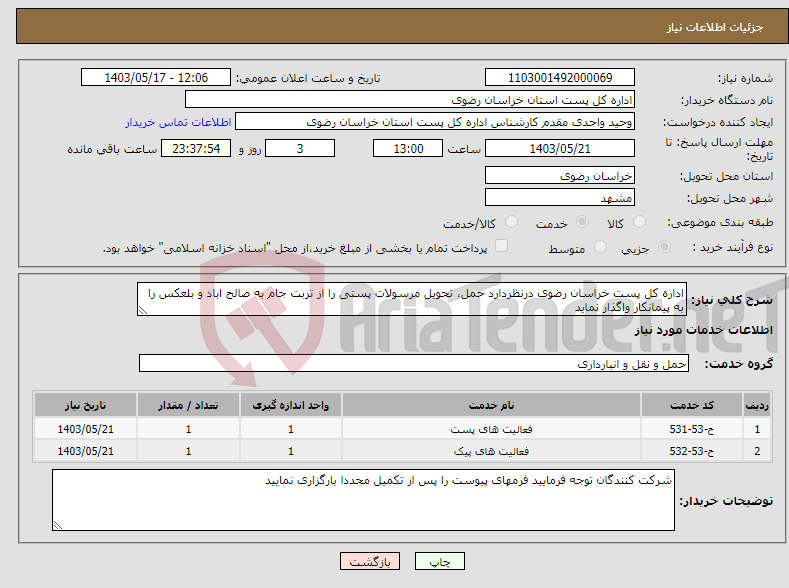Click date cell in فعالیت های پست row
789x588 pixels.
point(86,429)
